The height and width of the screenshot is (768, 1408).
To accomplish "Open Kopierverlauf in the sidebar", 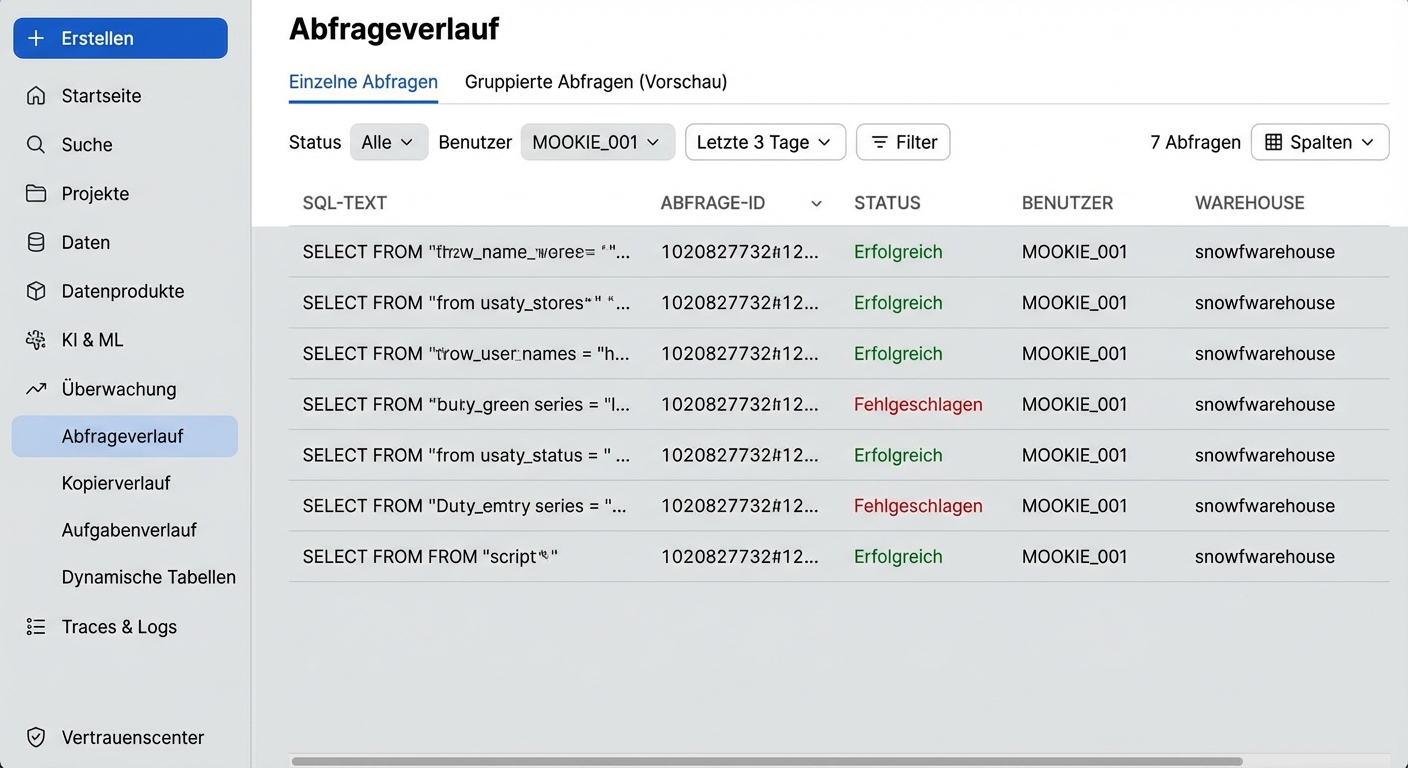I will click(x=116, y=483).
